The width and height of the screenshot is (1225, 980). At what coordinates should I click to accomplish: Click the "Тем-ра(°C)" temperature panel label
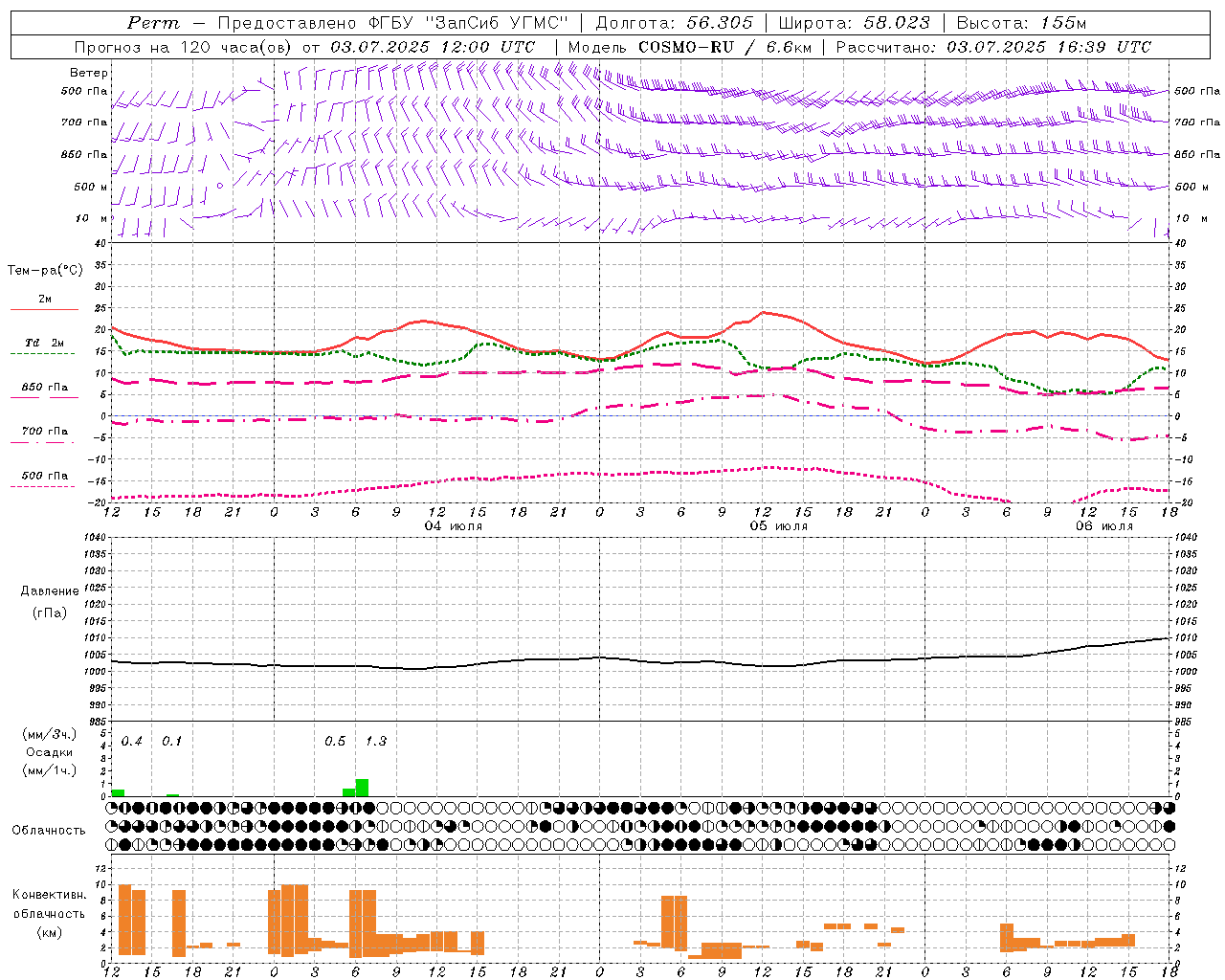(45, 271)
